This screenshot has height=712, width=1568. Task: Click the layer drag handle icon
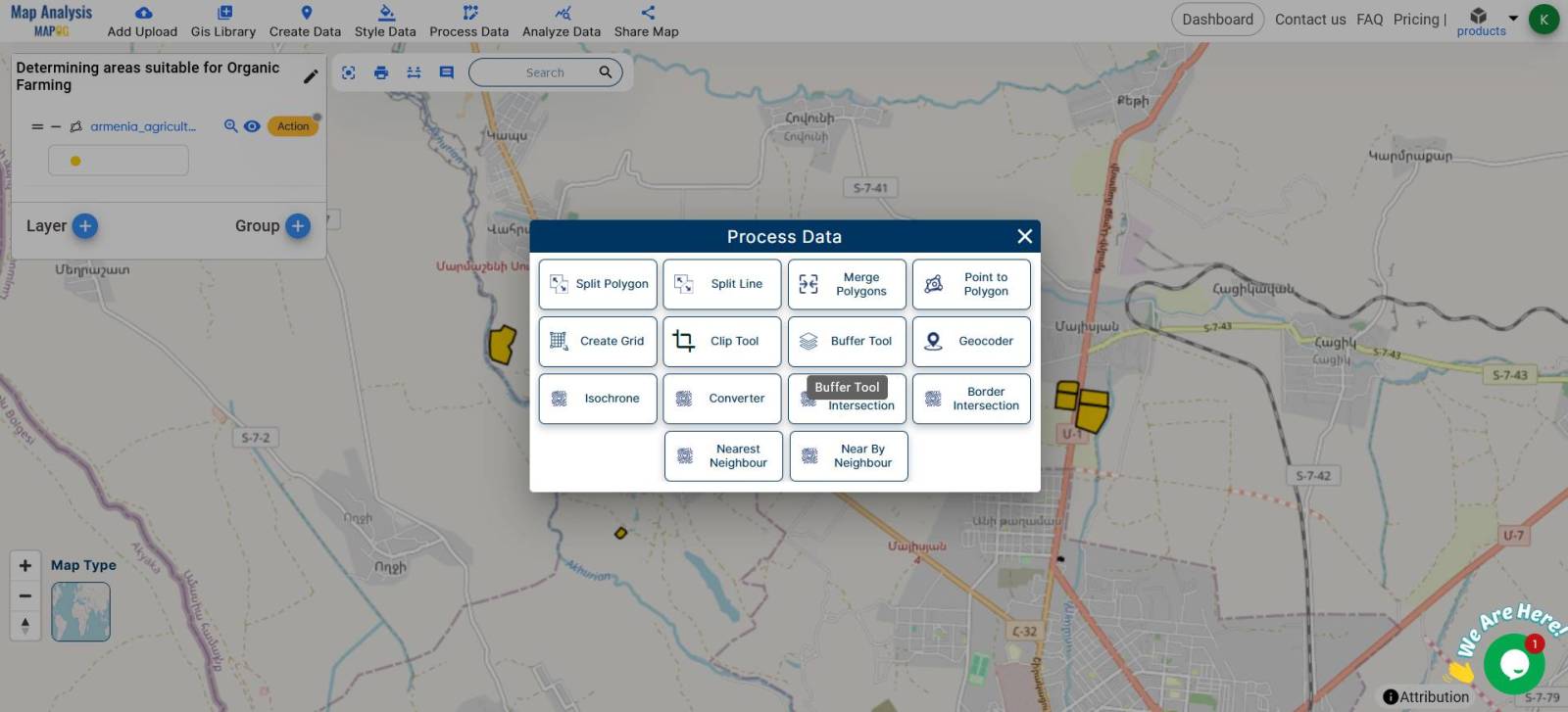coord(37,126)
